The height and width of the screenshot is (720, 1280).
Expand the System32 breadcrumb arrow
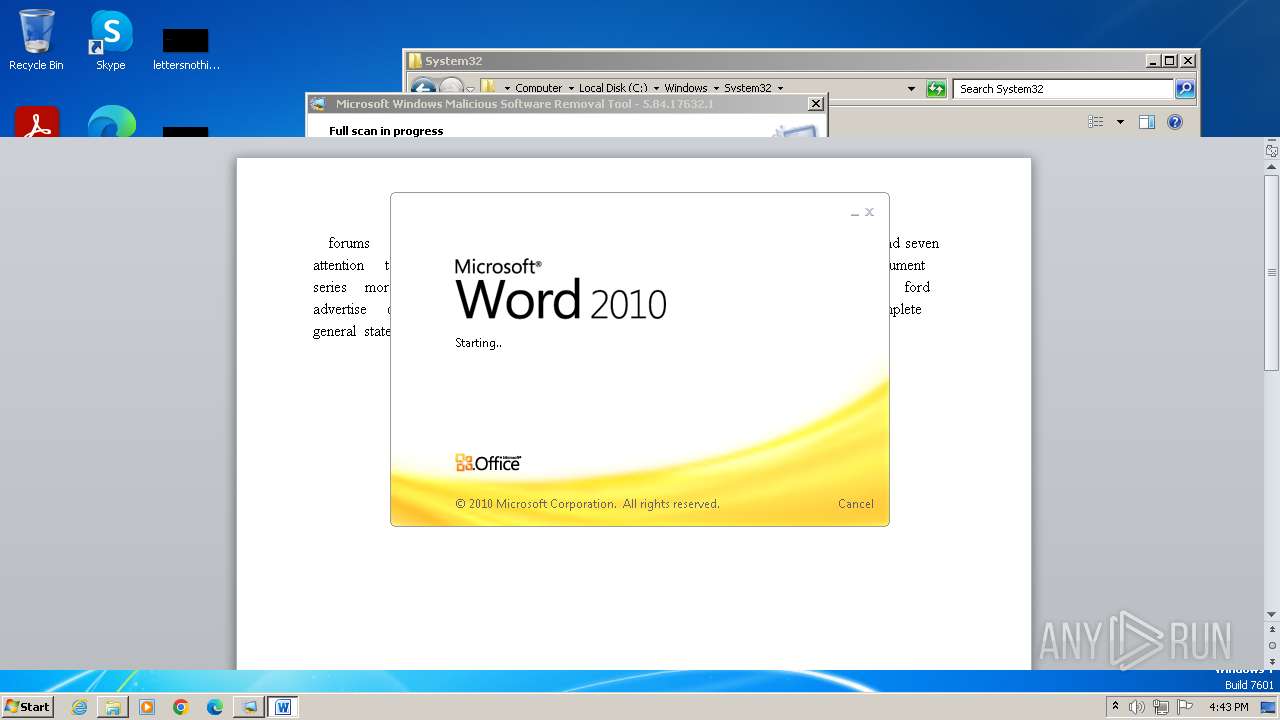pos(780,89)
